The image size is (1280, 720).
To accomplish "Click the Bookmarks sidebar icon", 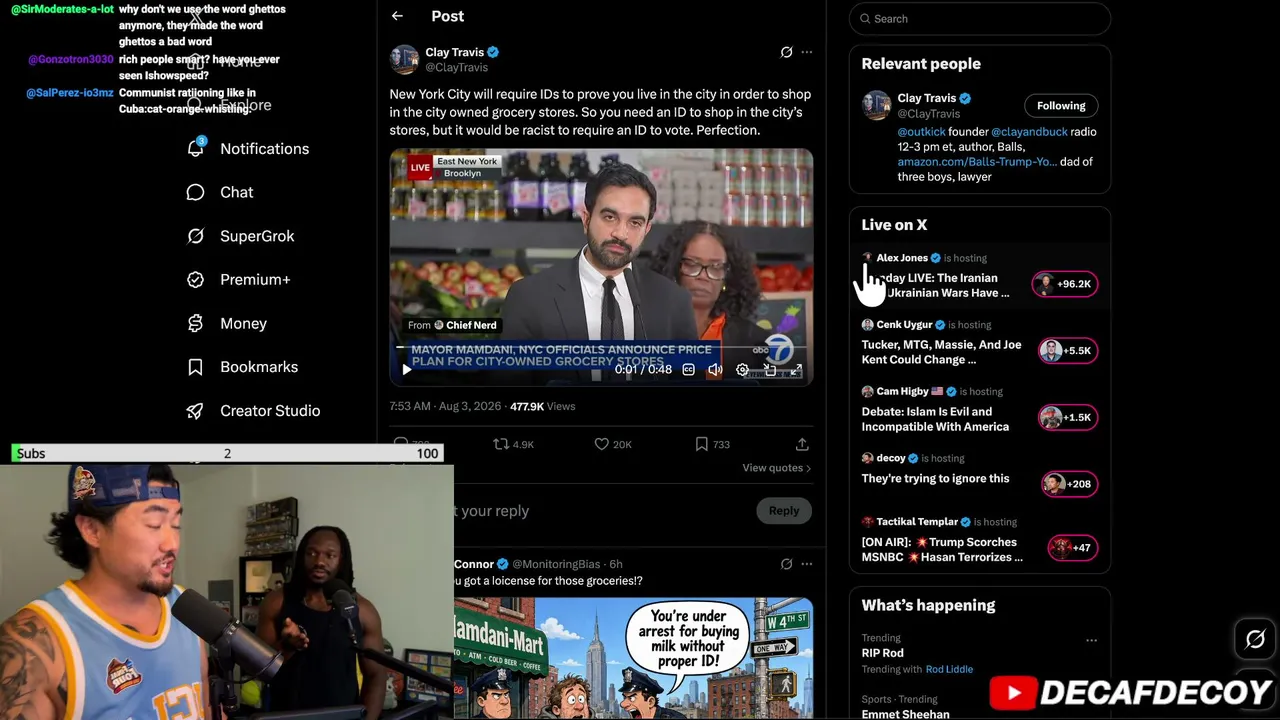I will pos(195,367).
